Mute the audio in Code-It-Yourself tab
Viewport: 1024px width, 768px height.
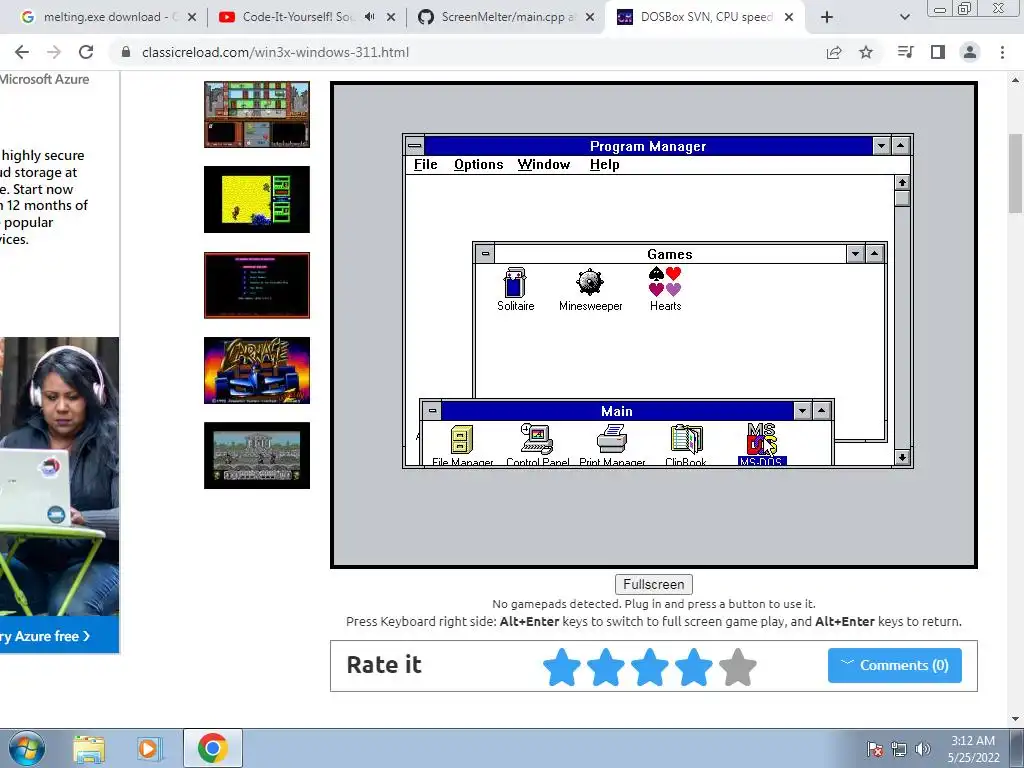point(370,17)
